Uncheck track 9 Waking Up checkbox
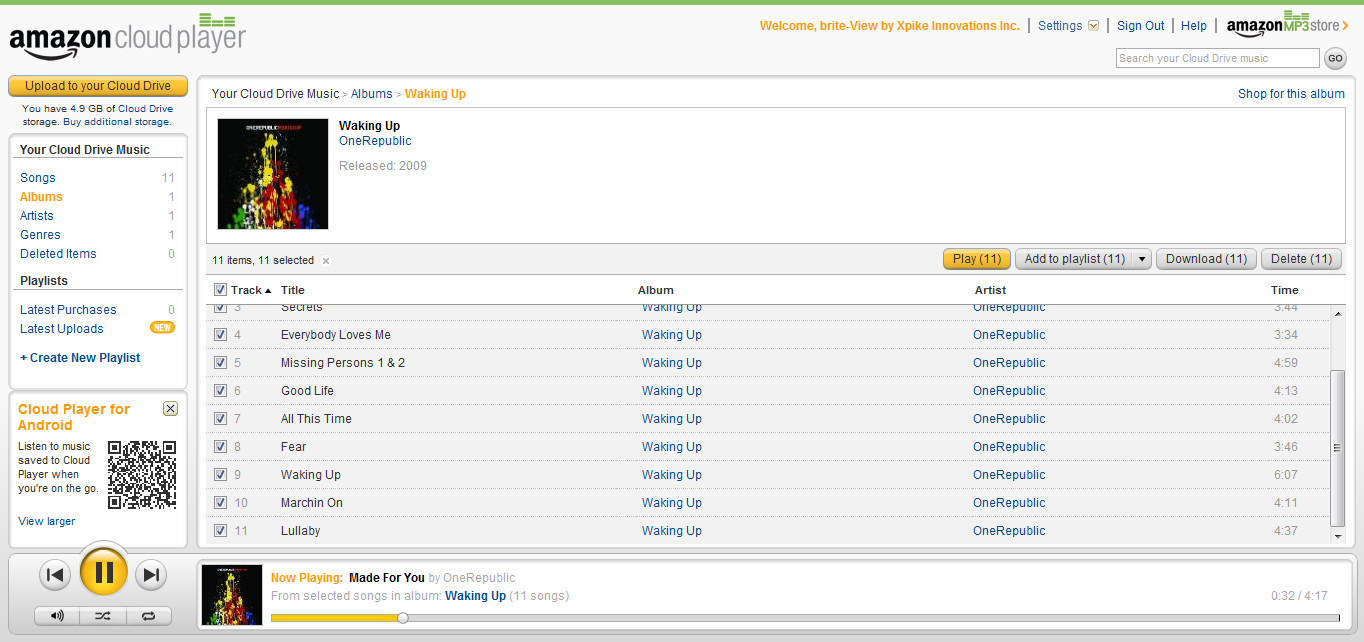 coord(220,475)
